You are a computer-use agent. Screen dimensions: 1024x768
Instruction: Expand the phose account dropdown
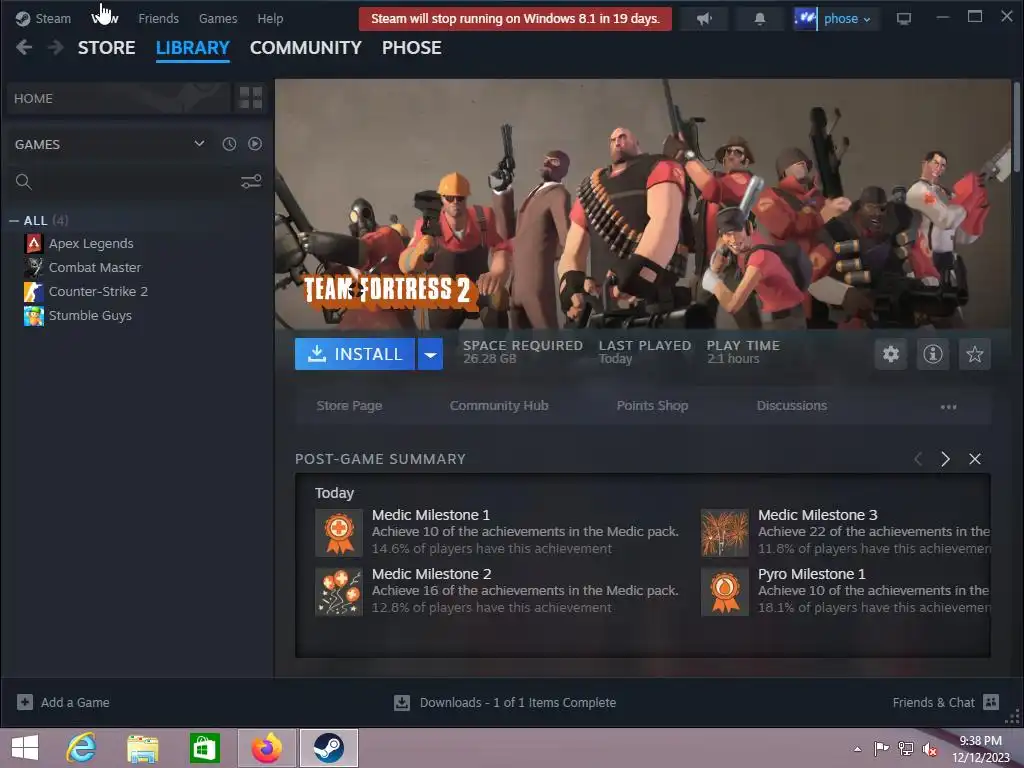coord(847,19)
